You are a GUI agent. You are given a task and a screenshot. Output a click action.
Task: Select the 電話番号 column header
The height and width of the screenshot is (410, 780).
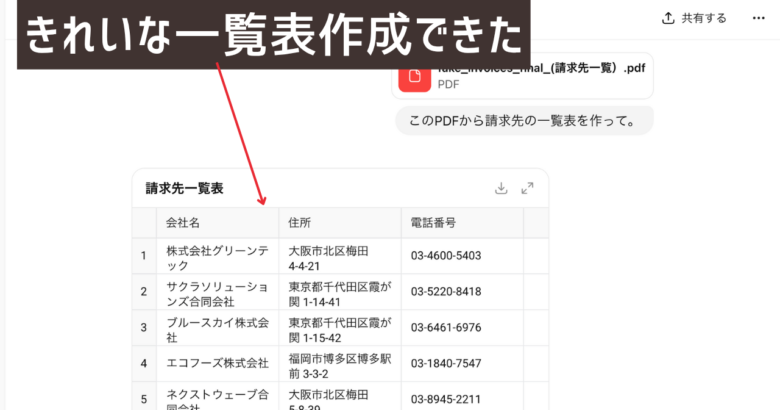pos(433,222)
